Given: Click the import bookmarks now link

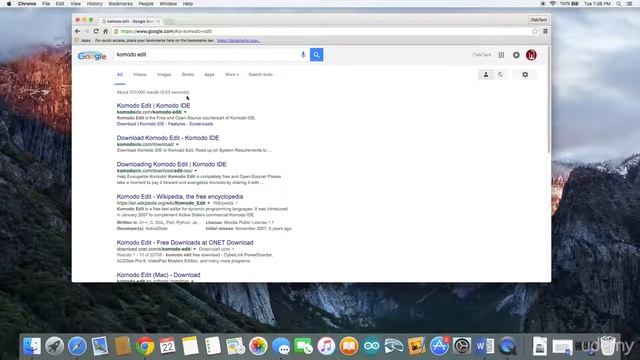Looking at the screenshot, I should coord(238,40).
